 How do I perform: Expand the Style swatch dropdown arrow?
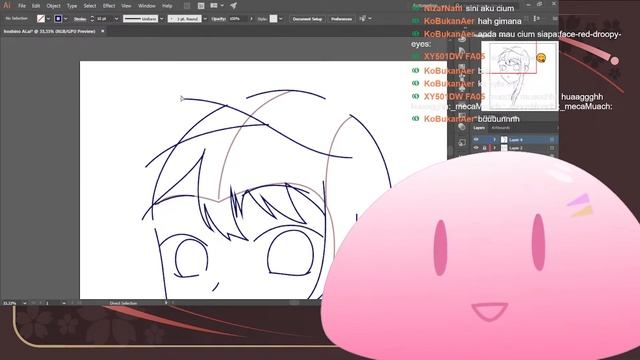(x=281, y=19)
